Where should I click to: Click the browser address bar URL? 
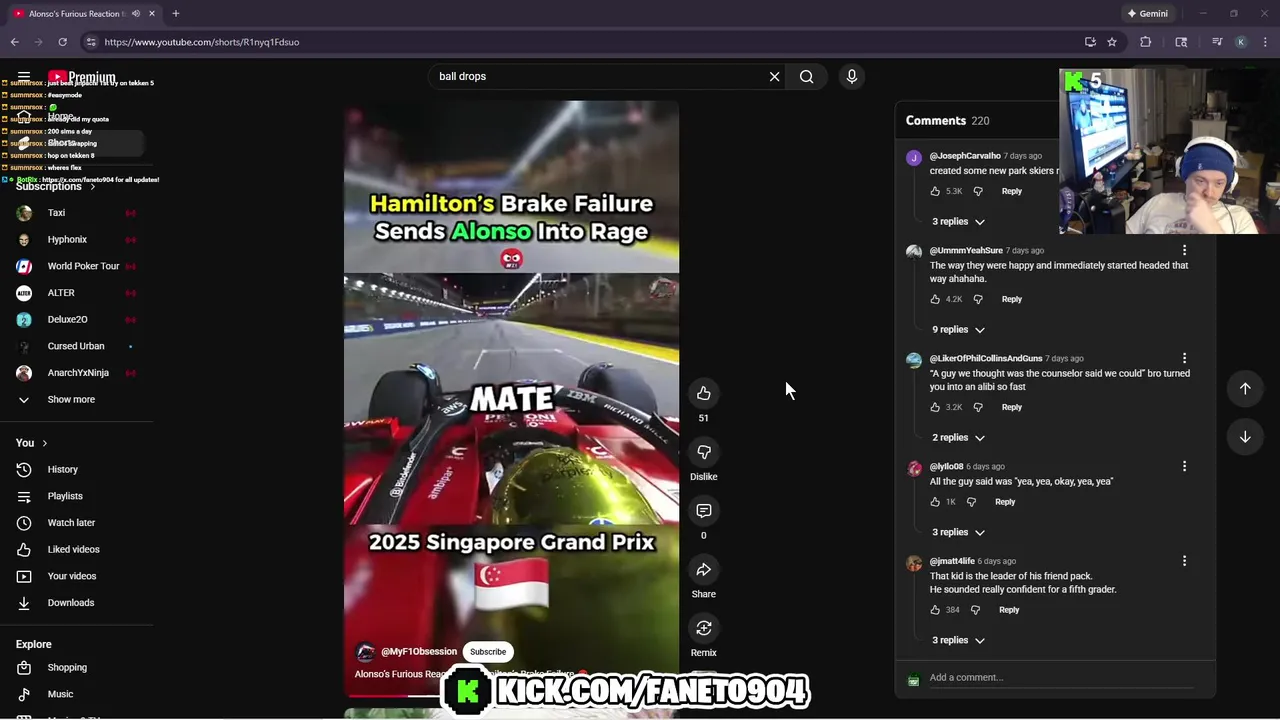(x=201, y=42)
